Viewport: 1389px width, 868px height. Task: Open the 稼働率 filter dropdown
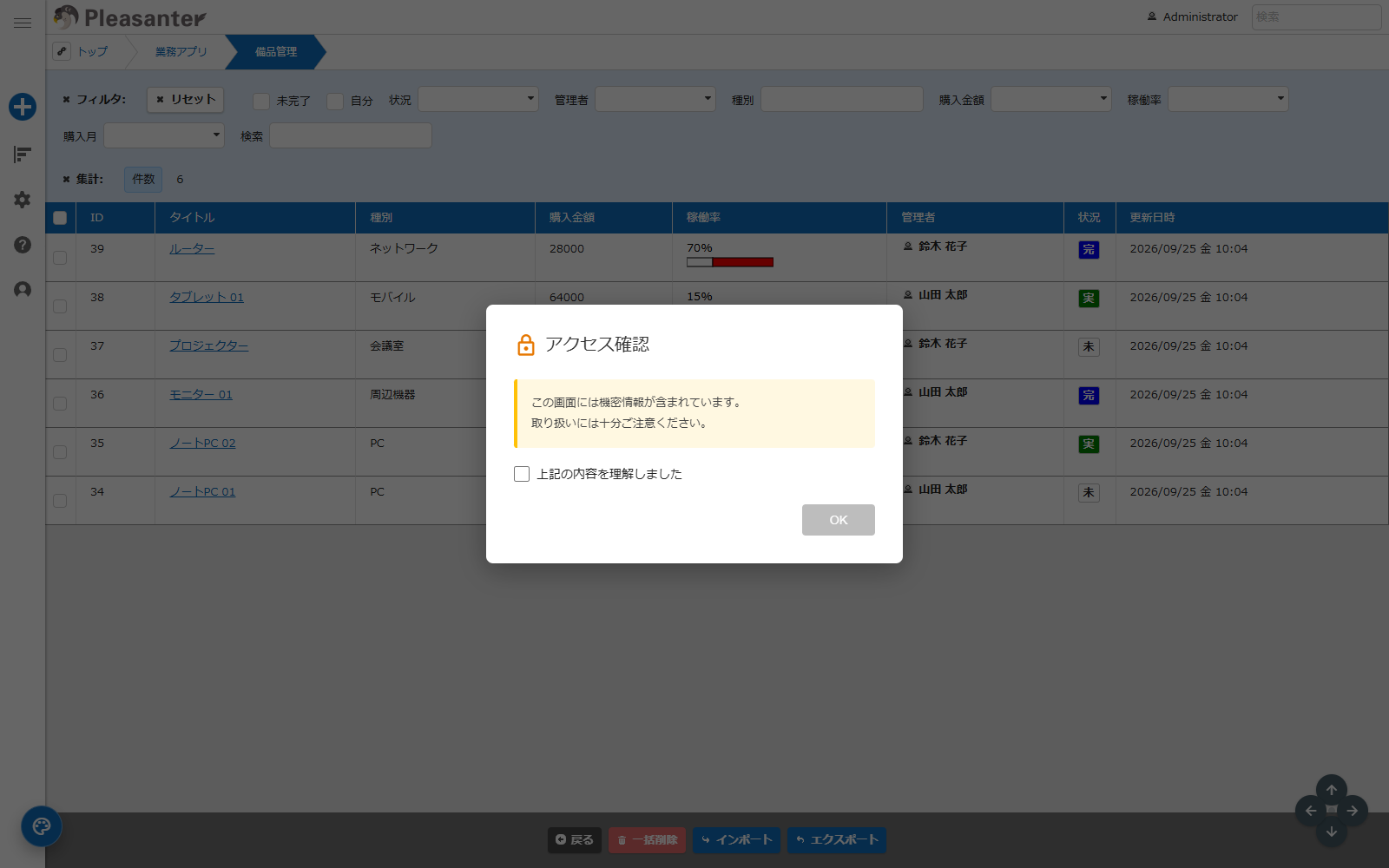[x=1228, y=99]
